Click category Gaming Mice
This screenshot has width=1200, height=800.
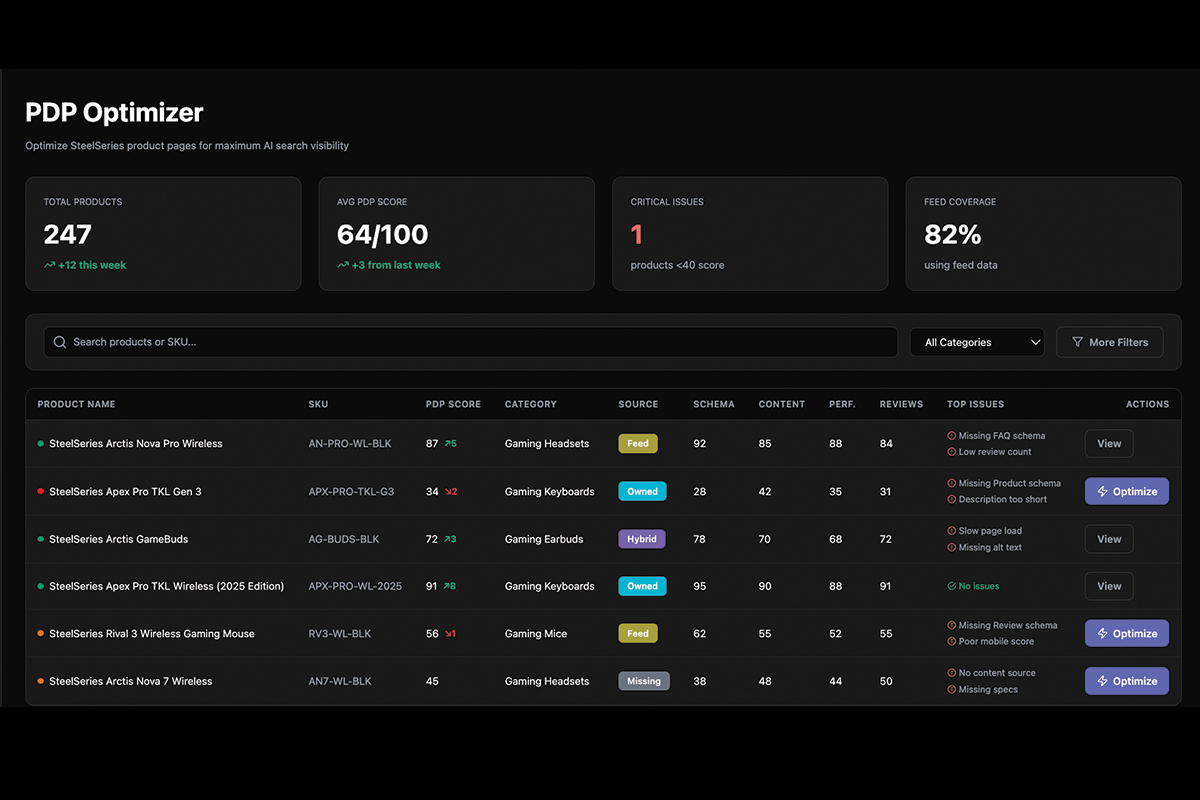535,634
